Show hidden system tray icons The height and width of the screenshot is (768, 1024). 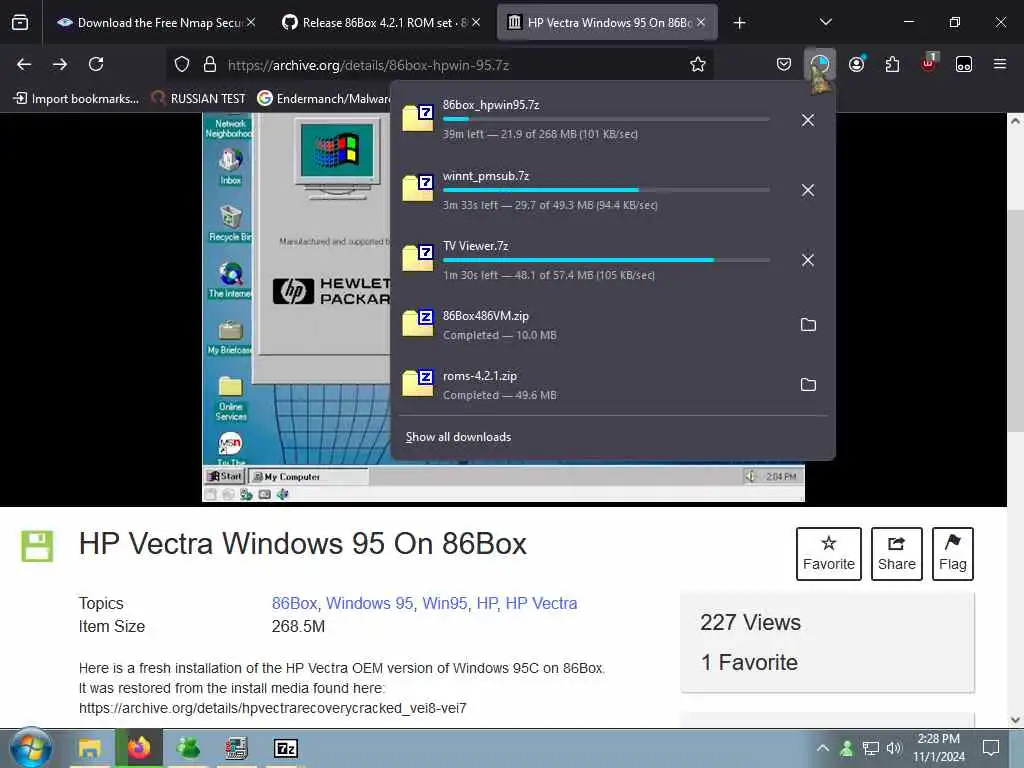coord(823,748)
